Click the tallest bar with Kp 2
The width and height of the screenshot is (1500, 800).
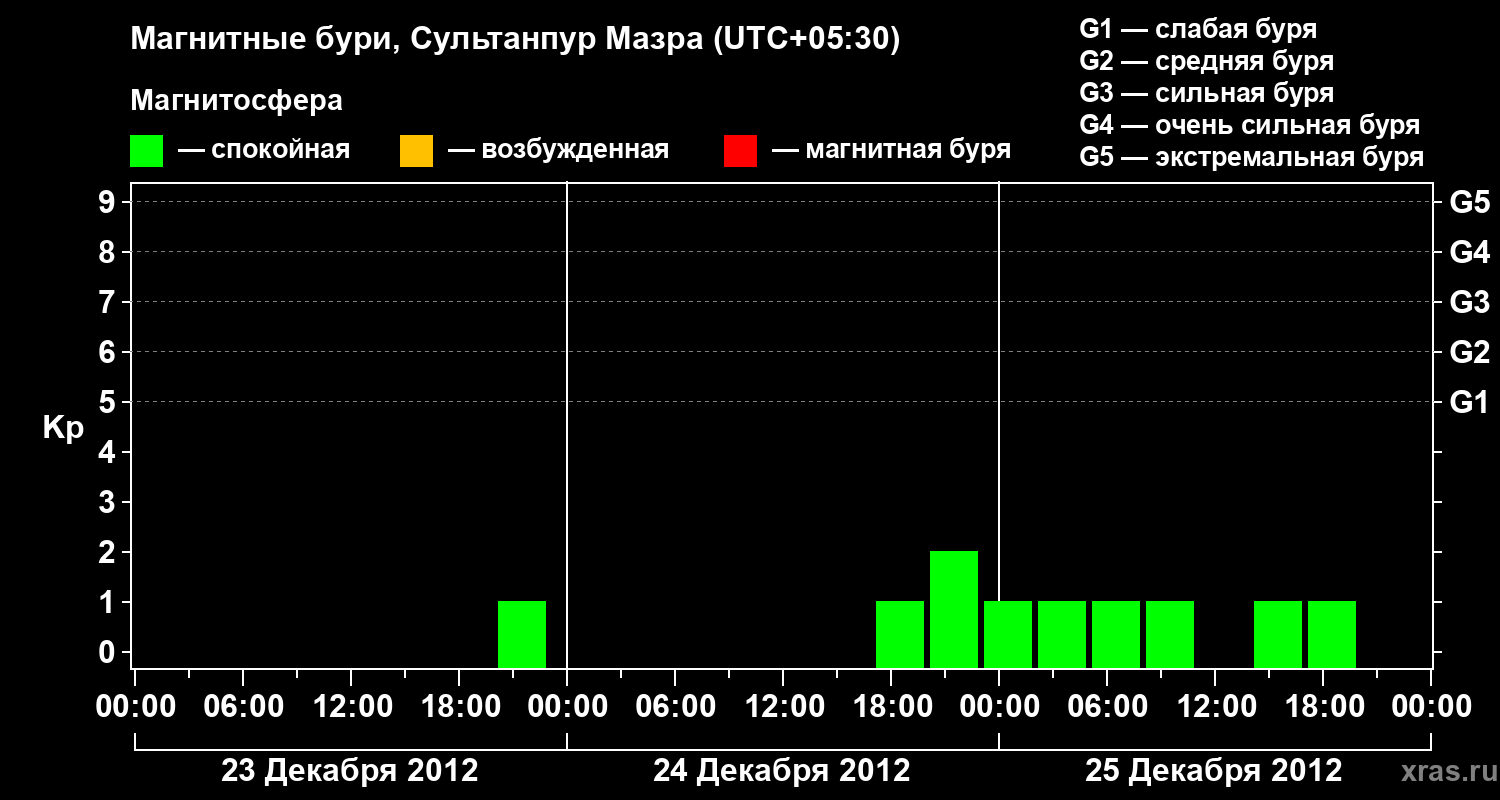pyautogui.click(x=954, y=609)
